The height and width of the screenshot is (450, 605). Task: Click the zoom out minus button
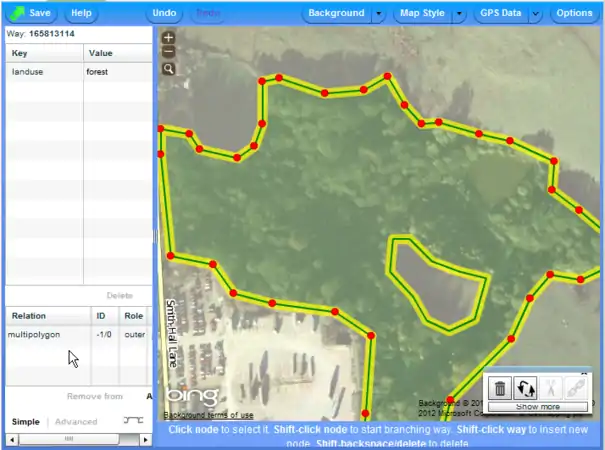point(168,52)
